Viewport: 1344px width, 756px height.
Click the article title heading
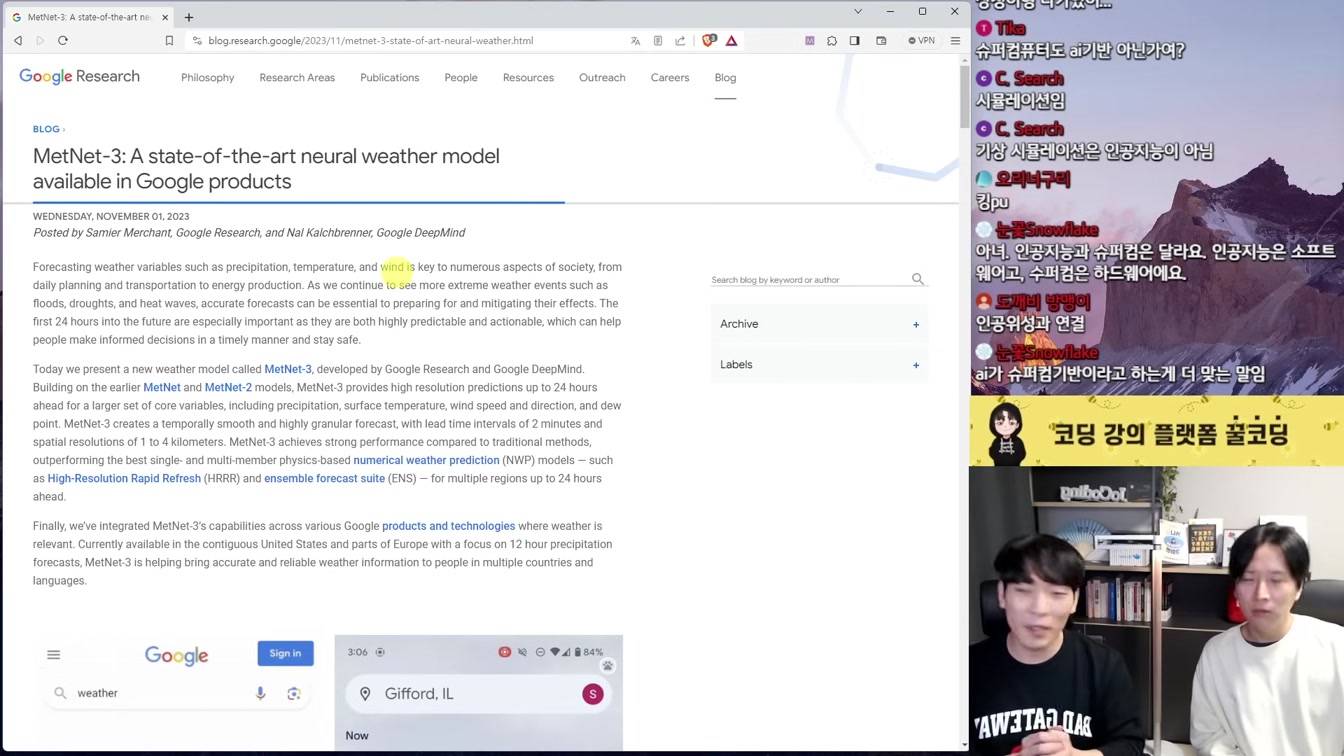[266, 169]
